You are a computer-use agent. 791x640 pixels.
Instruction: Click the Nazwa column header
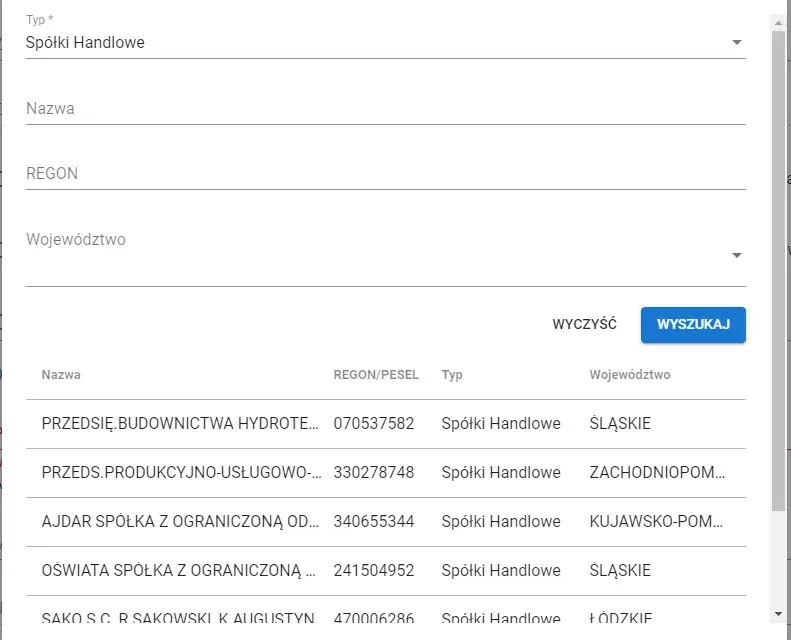click(x=61, y=375)
